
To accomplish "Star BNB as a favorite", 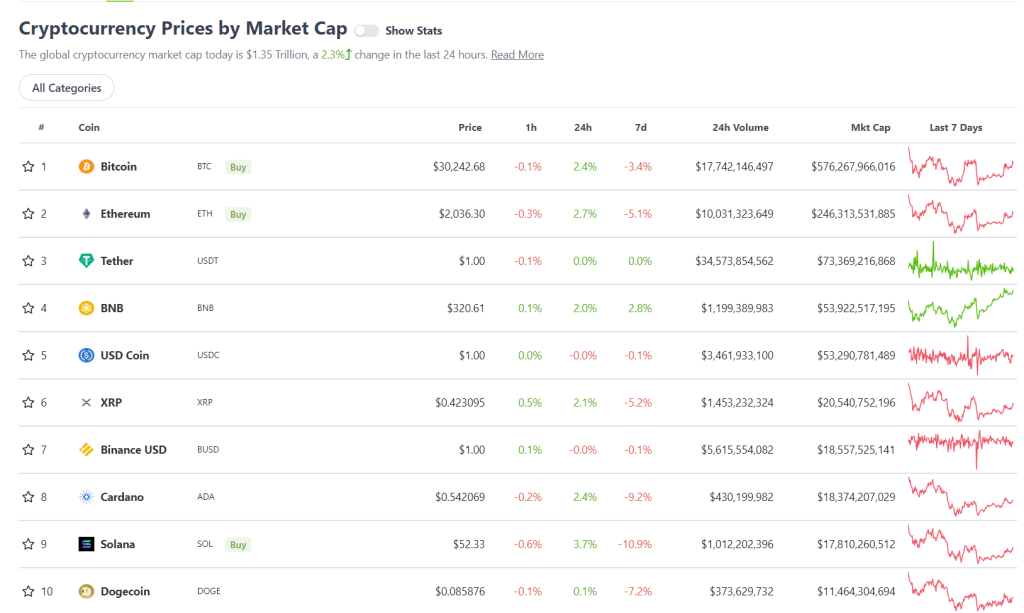I will click(x=28, y=308).
